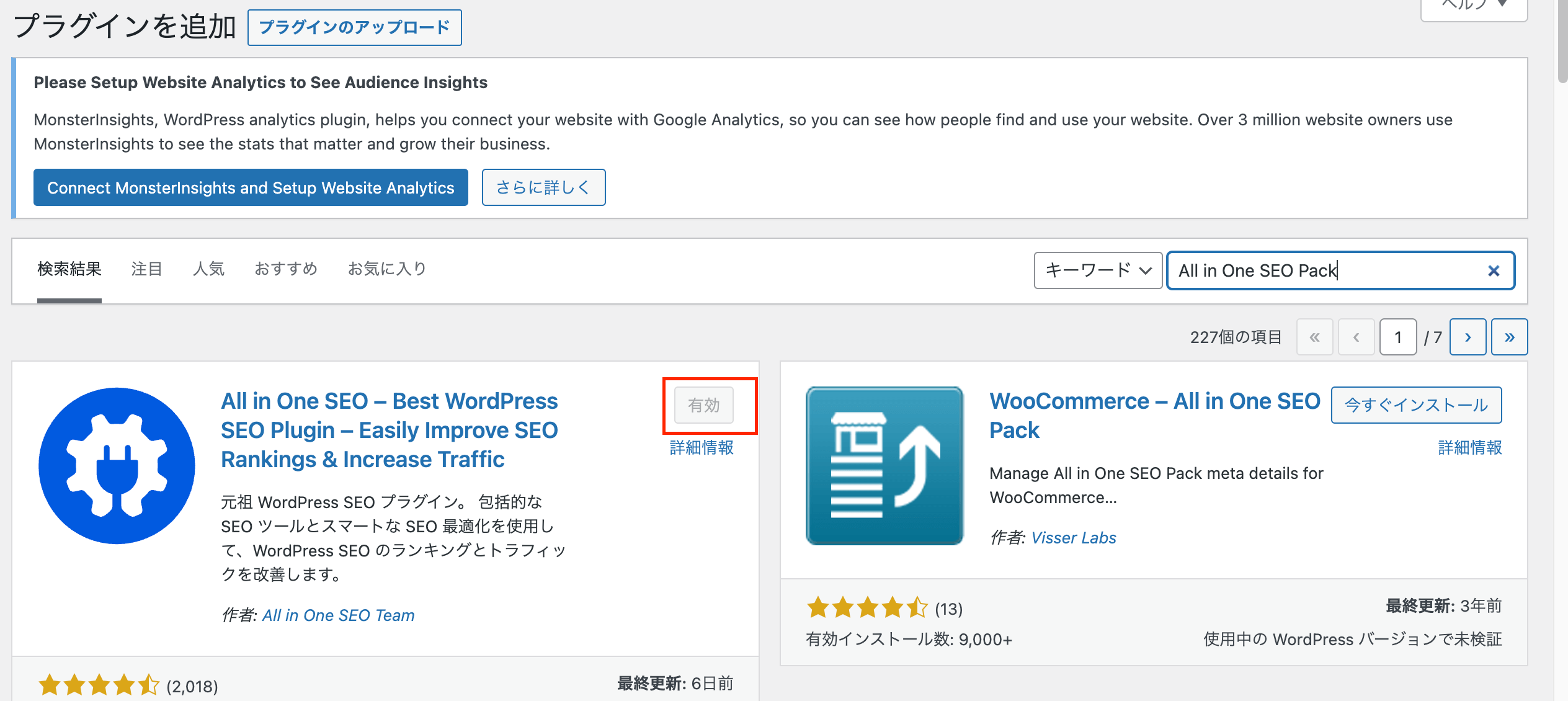Go to next page of results
1568x701 pixels.
pyautogui.click(x=1468, y=337)
